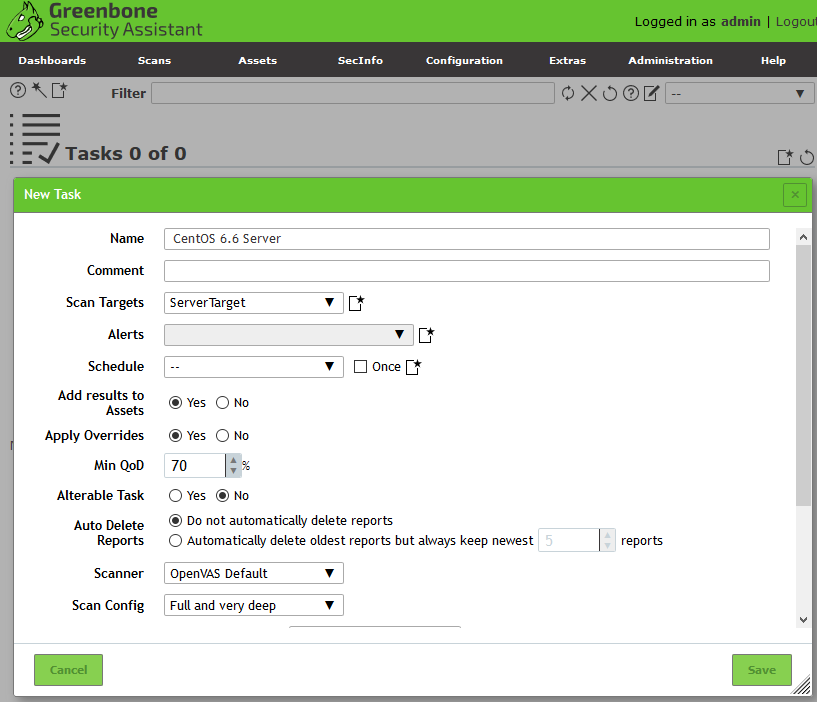817x702 pixels.
Task: Click the Comment input field
Action: (466, 271)
